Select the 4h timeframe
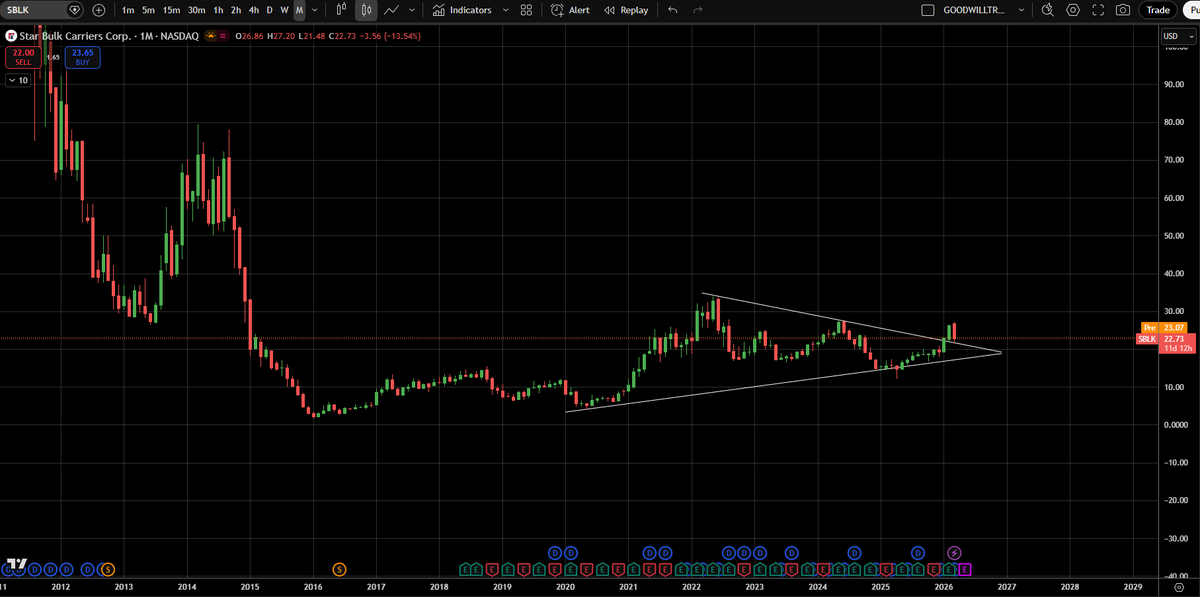The image size is (1200, 597). 253,10
